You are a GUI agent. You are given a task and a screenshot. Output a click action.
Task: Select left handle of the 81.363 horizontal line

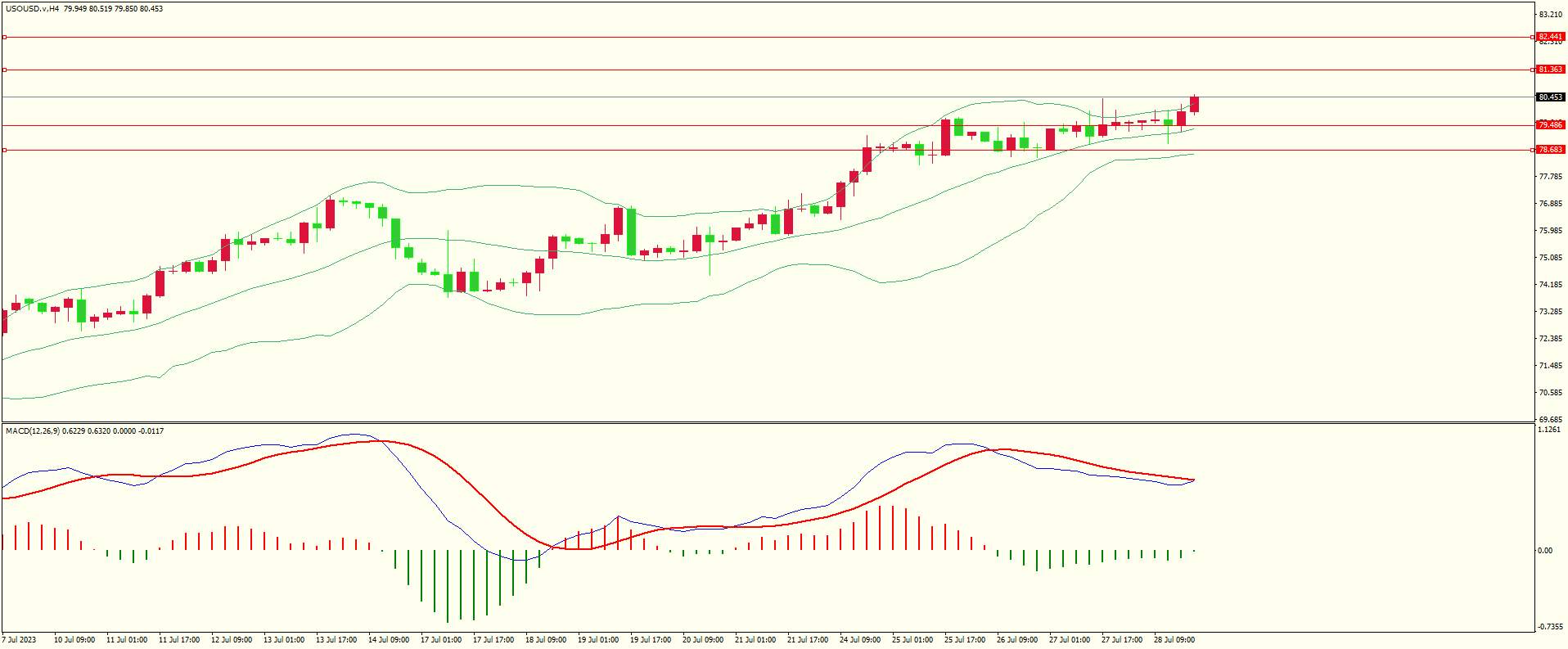click(x=4, y=70)
